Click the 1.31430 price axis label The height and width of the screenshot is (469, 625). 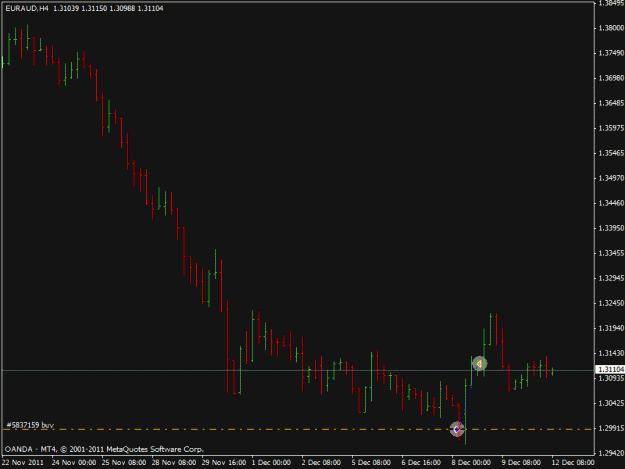[x=611, y=353]
